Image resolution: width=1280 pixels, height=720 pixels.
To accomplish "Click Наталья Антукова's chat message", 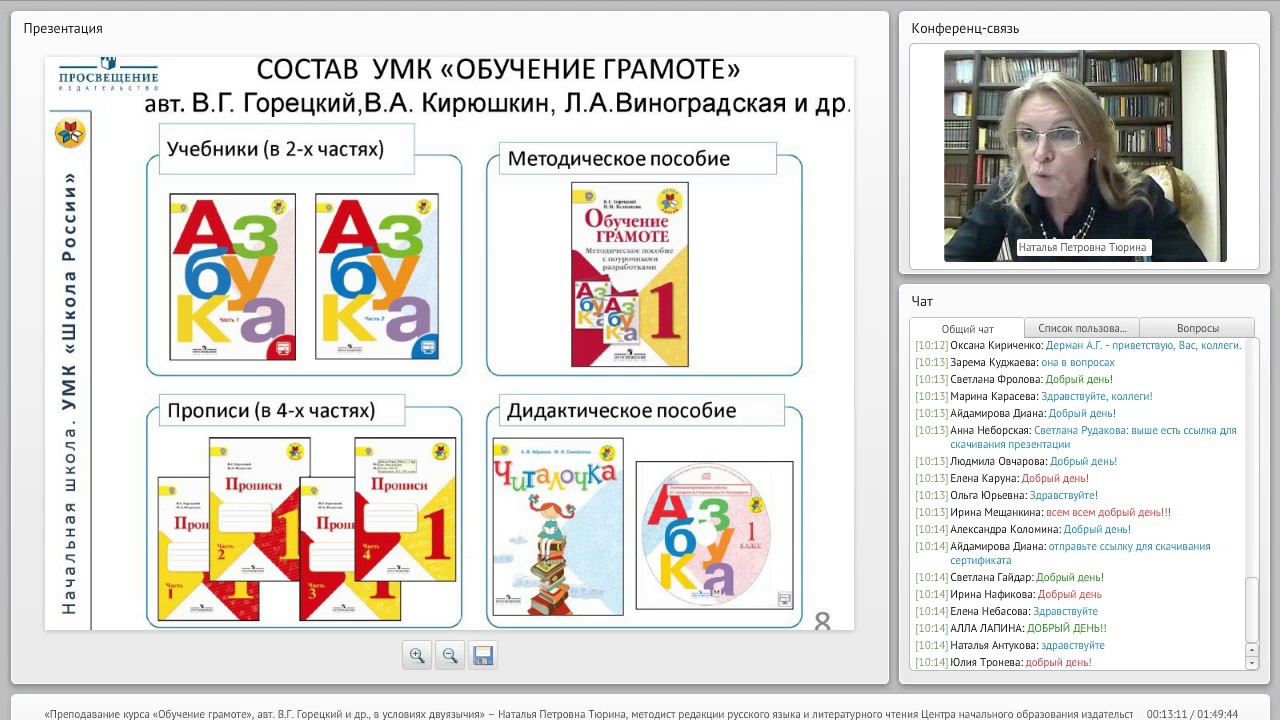I will (x=1009, y=645).
